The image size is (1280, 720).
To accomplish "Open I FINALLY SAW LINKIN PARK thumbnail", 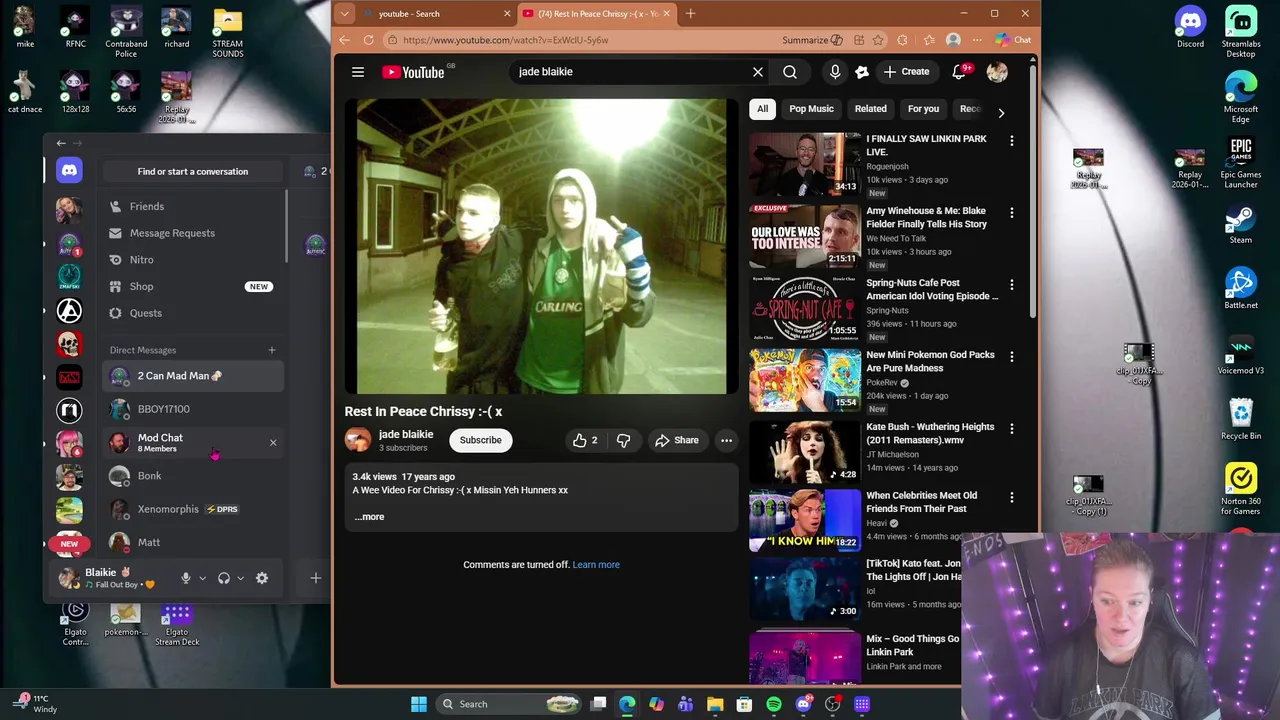I will pyautogui.click(x=804, y=163).
